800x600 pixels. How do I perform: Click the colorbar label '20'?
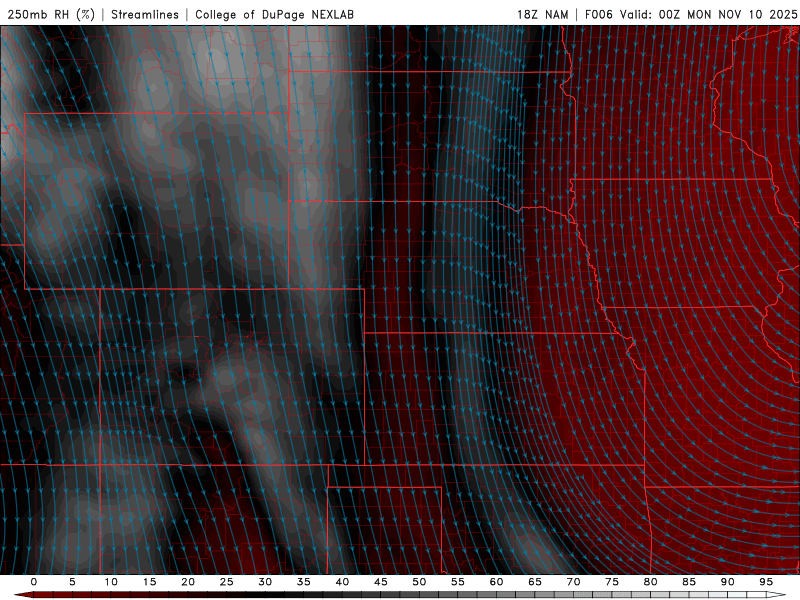[188, 582]
